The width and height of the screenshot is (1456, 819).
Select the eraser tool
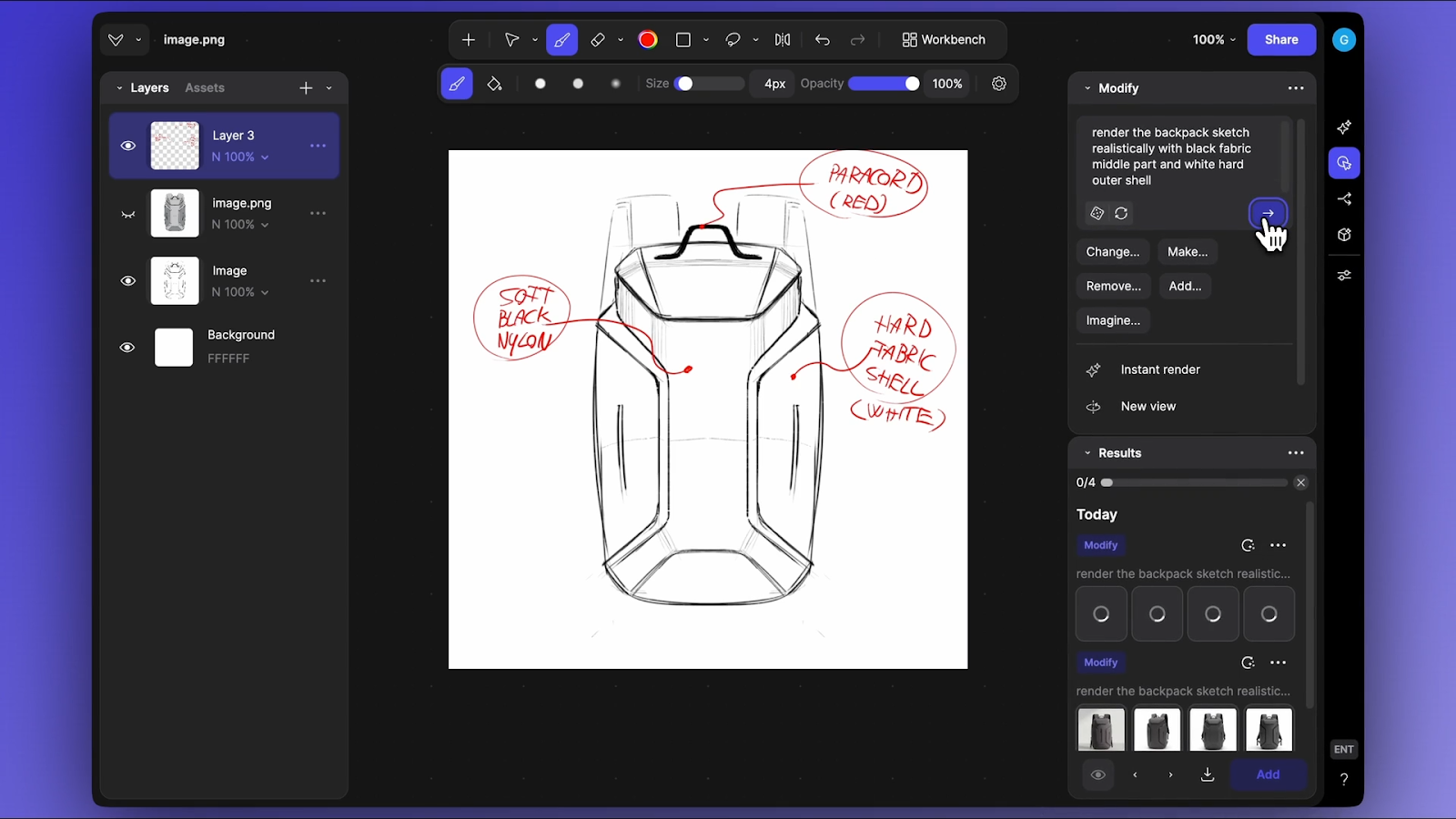click(597, 40)
